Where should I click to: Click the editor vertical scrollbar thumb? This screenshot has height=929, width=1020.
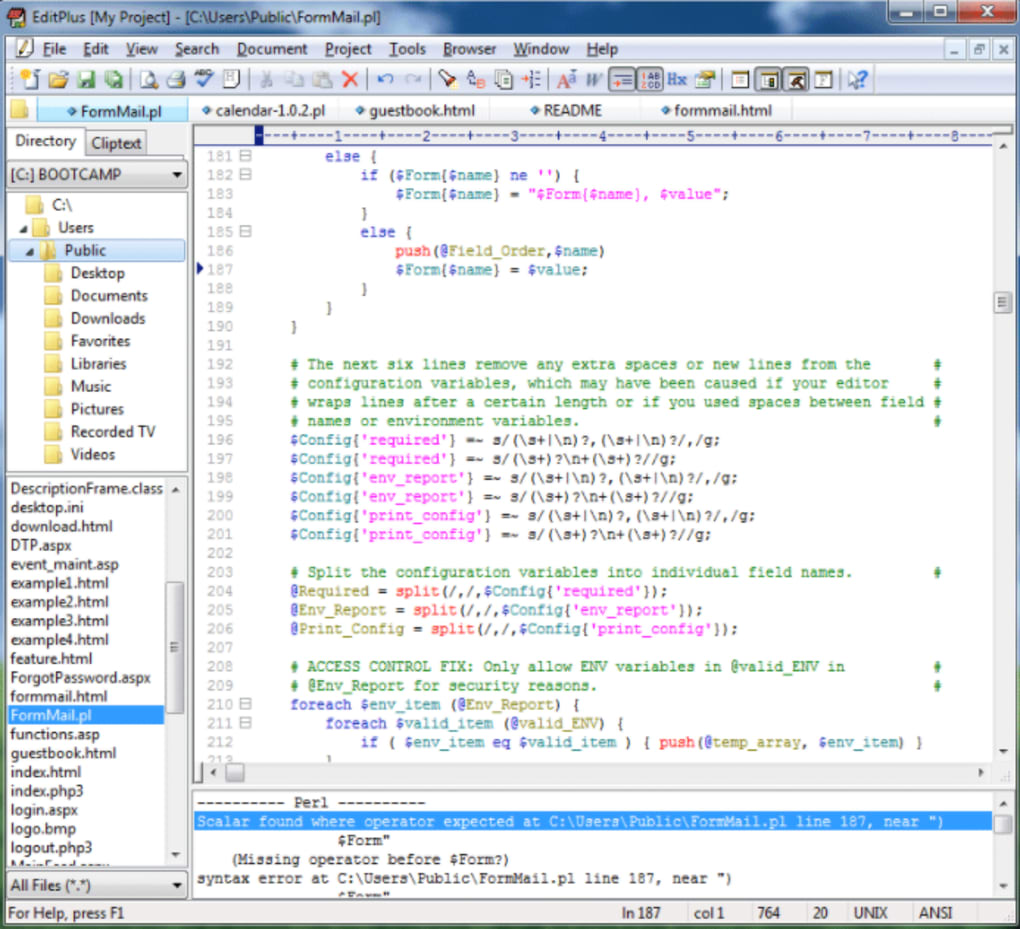pyautogui.click(x=1002, y=303)
